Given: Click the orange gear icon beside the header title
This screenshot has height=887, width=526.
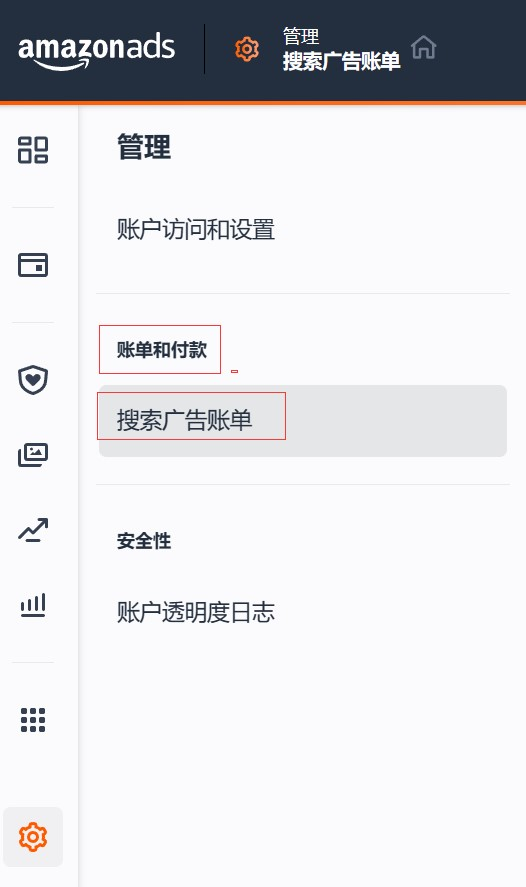Looking at the screenshot, I should 247,49.
